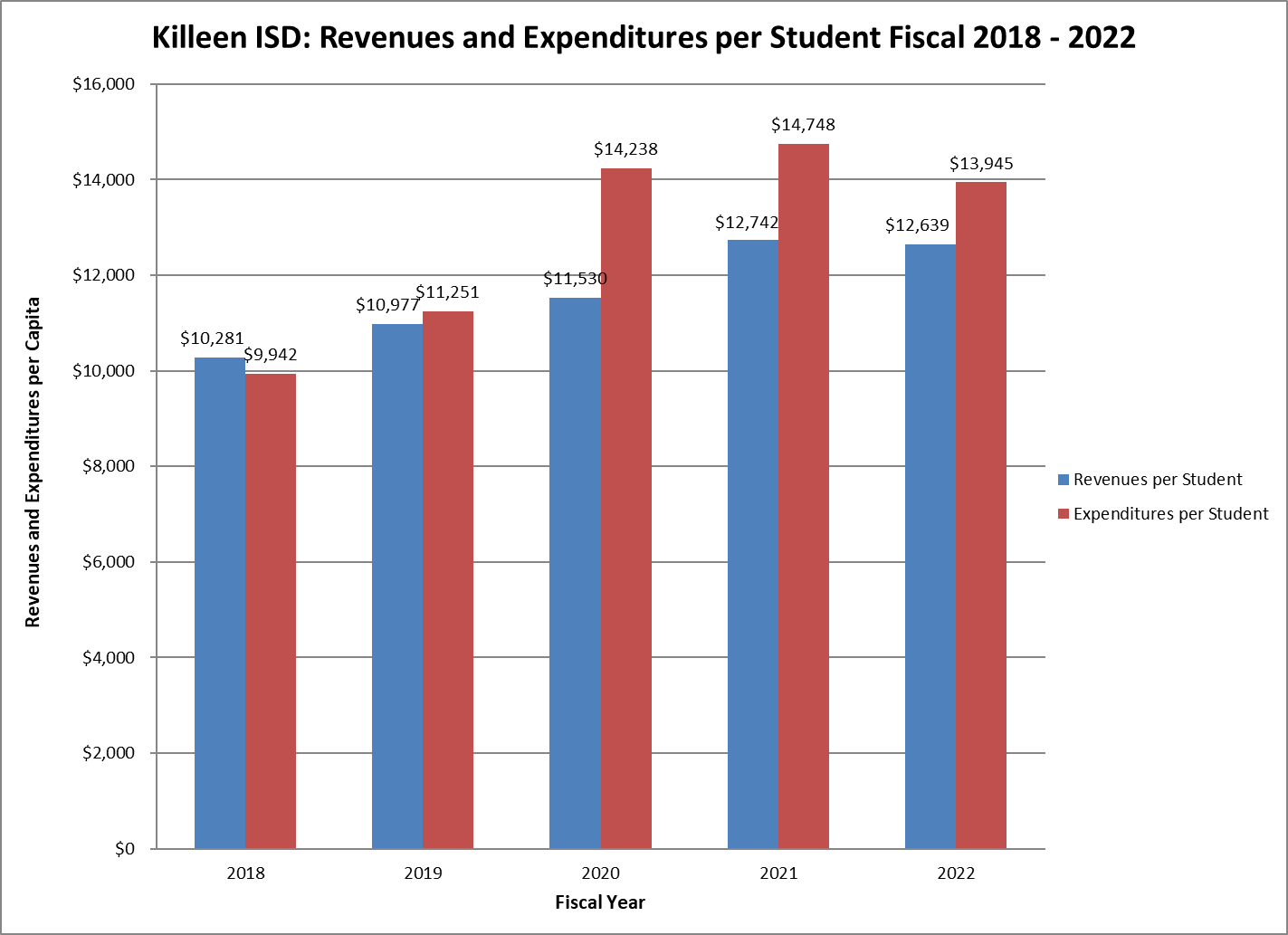Click the $10,000 y-axis label

point(103,371)
